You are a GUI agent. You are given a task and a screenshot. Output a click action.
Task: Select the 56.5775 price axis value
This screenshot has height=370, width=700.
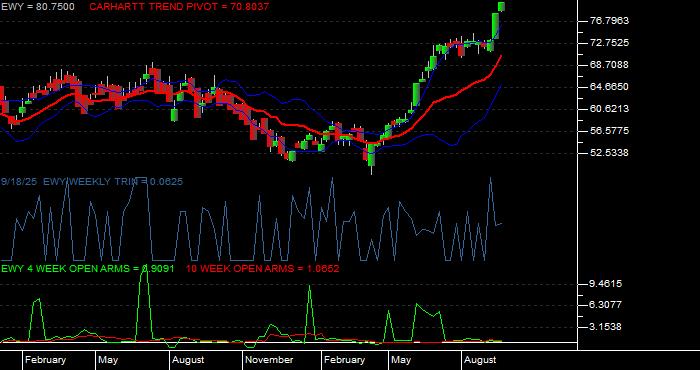609,131
